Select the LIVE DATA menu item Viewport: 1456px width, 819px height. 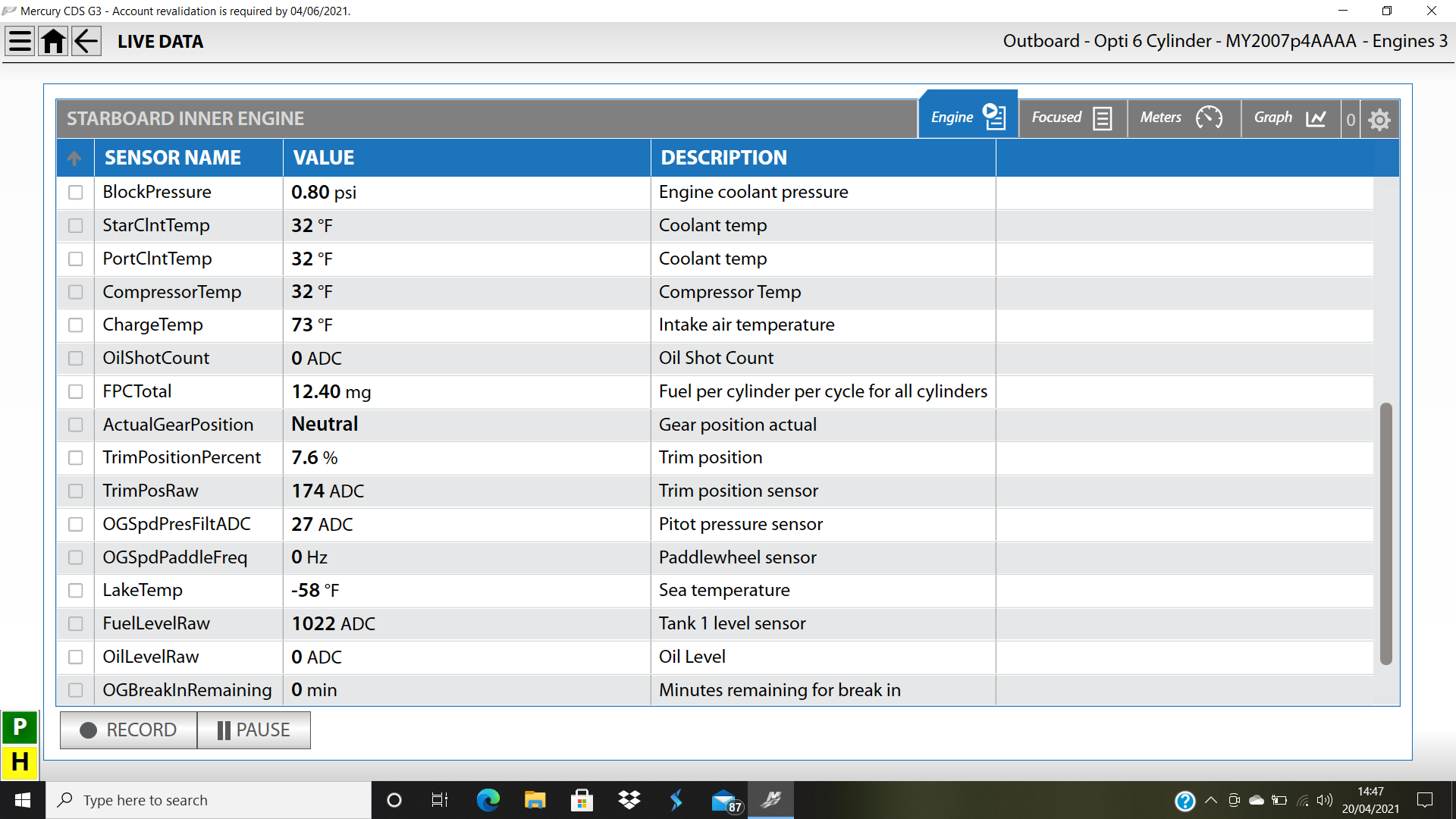pyautogui.click(x=159, y=41)
